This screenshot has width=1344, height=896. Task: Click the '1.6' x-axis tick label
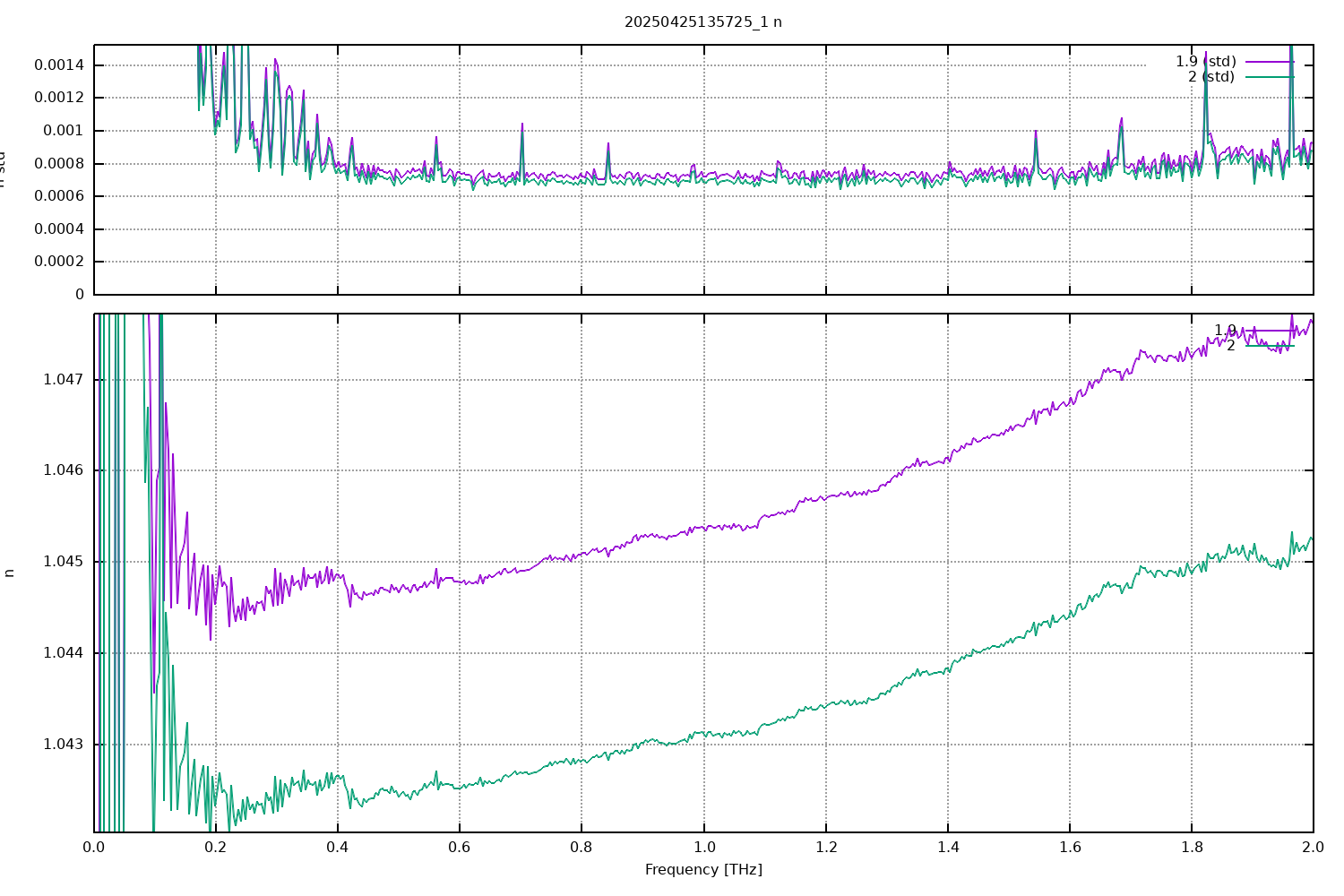(x=1069, y=847)
